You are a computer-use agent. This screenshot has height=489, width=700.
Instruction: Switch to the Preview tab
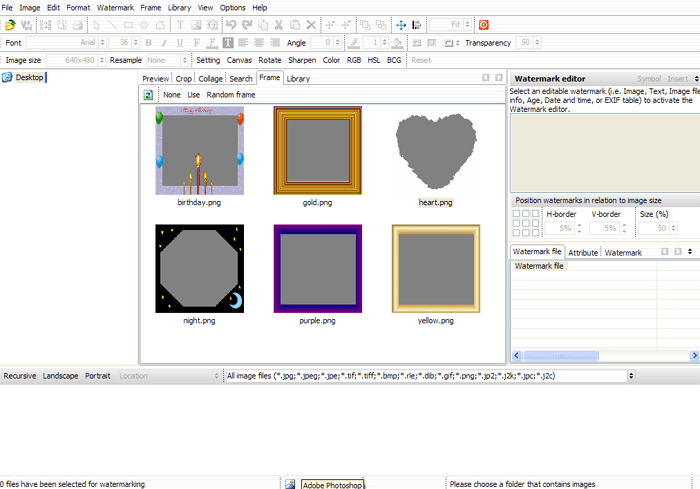(155, 79)
